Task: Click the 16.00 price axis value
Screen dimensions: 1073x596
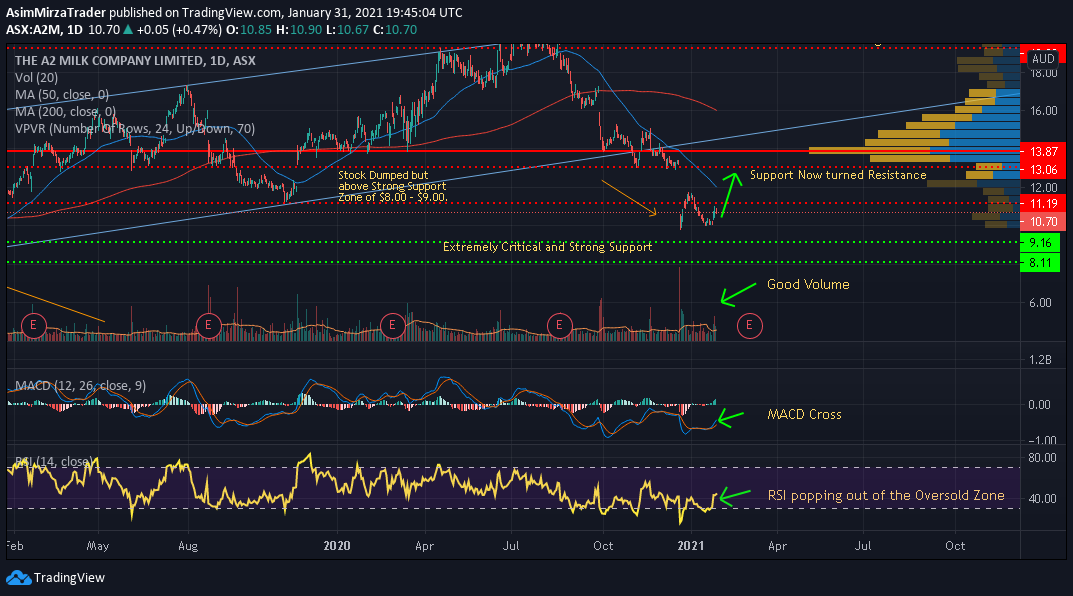Action: click(x=1043, y=110)
